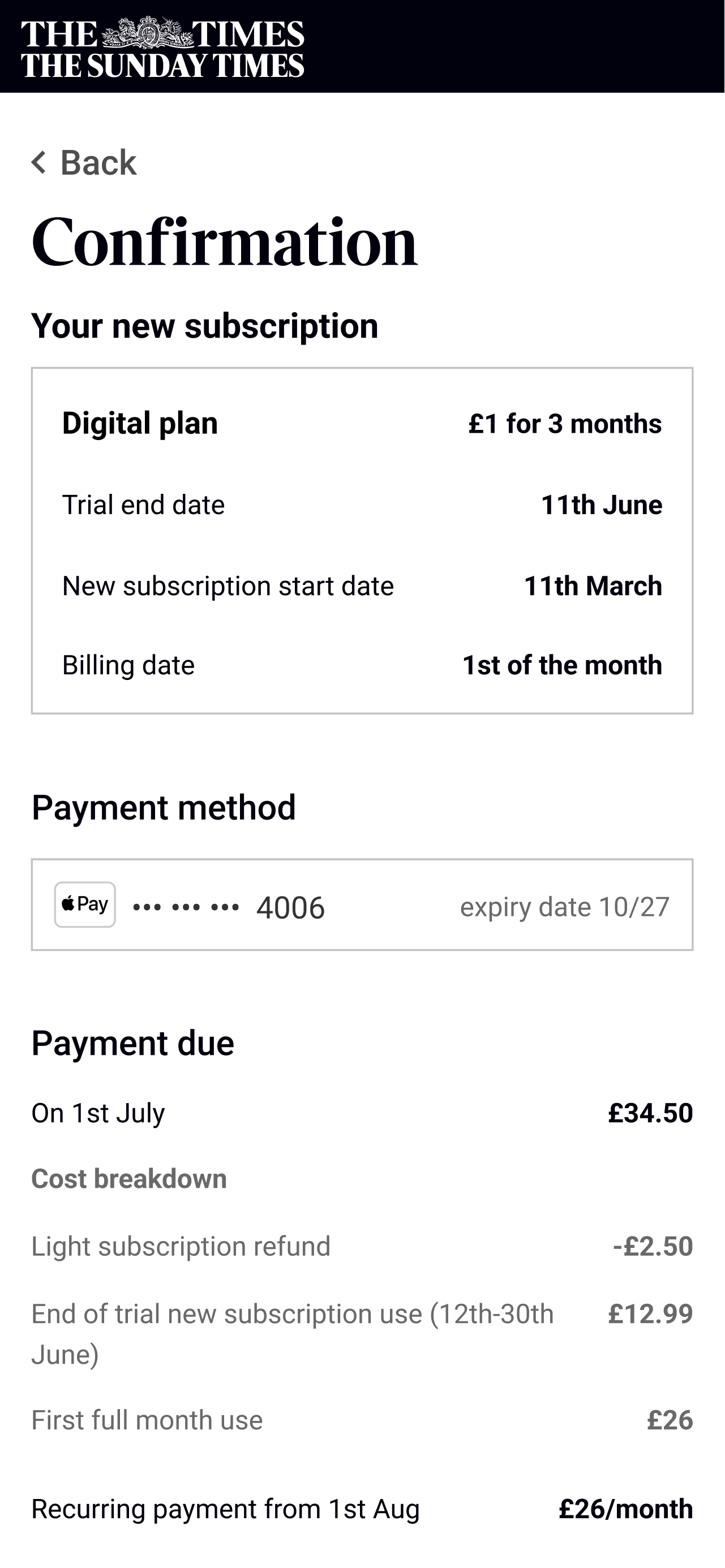Tap the £1 for 3 months price

[565, 424]
